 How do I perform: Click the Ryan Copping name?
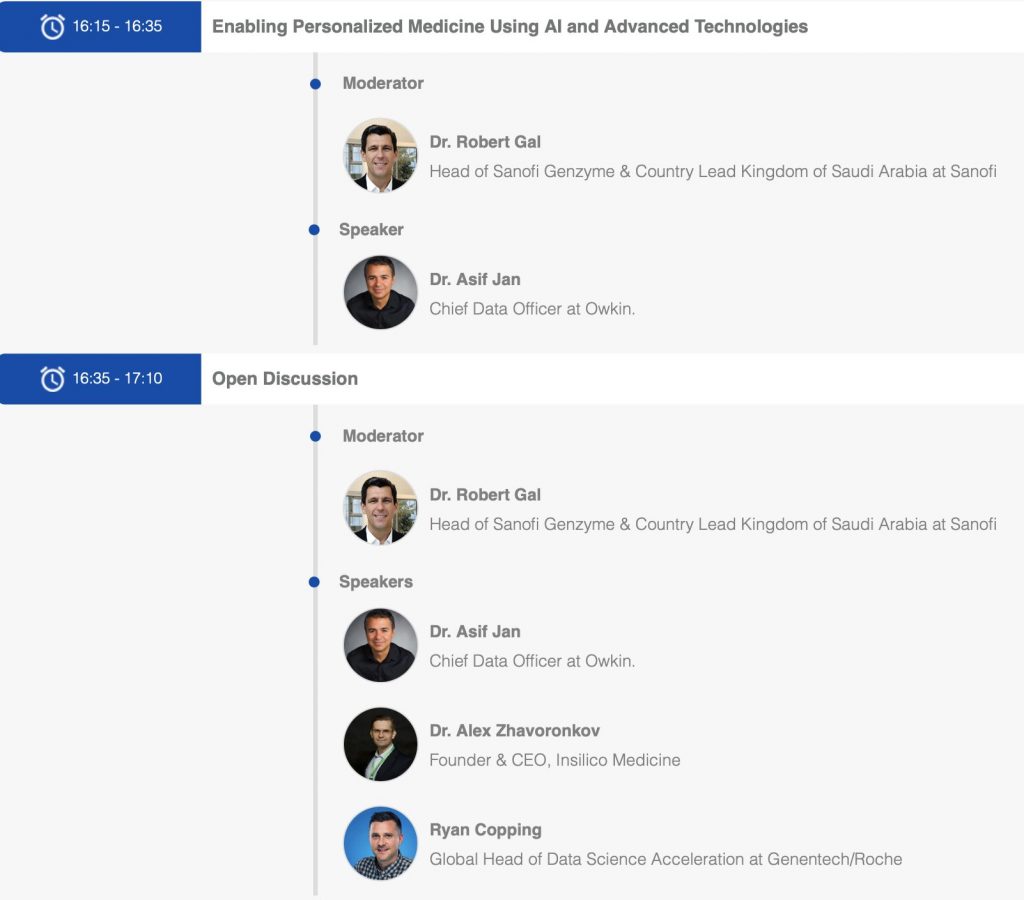pyautogui.click(x=485, y=829)
